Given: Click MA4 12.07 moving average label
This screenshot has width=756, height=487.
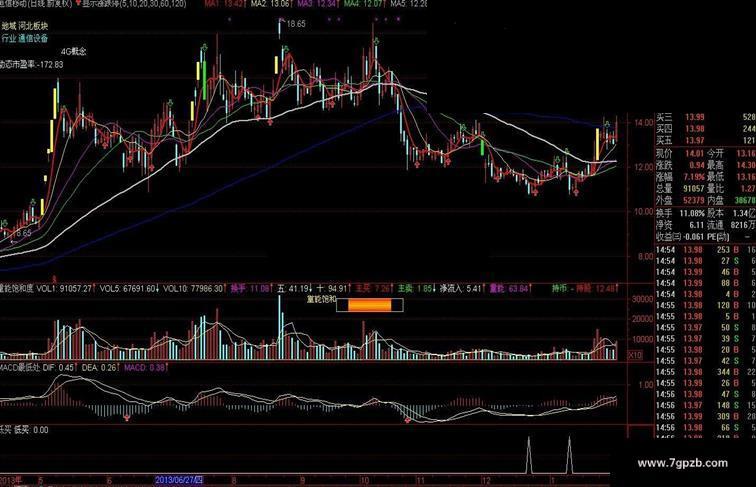Looking at the screenshot, I should [364, 3].
